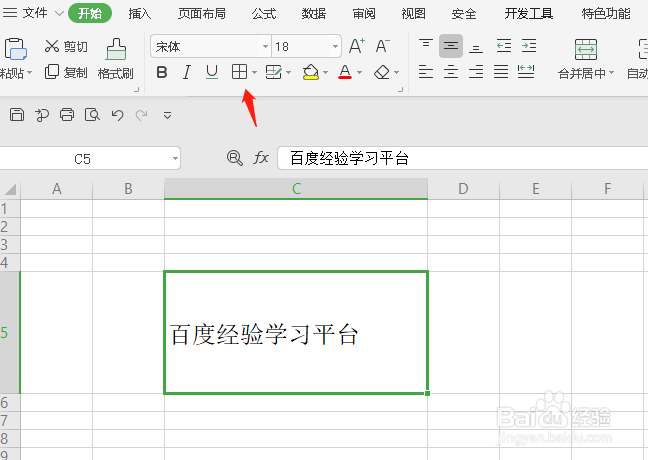Increase font size with A+ icon
Screen dimensions: 648x460
coord(357,46)
